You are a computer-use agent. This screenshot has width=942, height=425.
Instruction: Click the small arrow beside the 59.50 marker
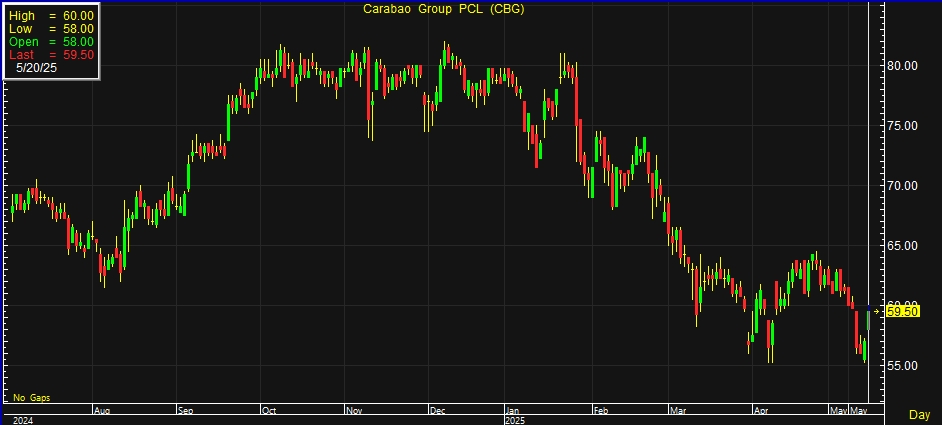pos(879,312)
